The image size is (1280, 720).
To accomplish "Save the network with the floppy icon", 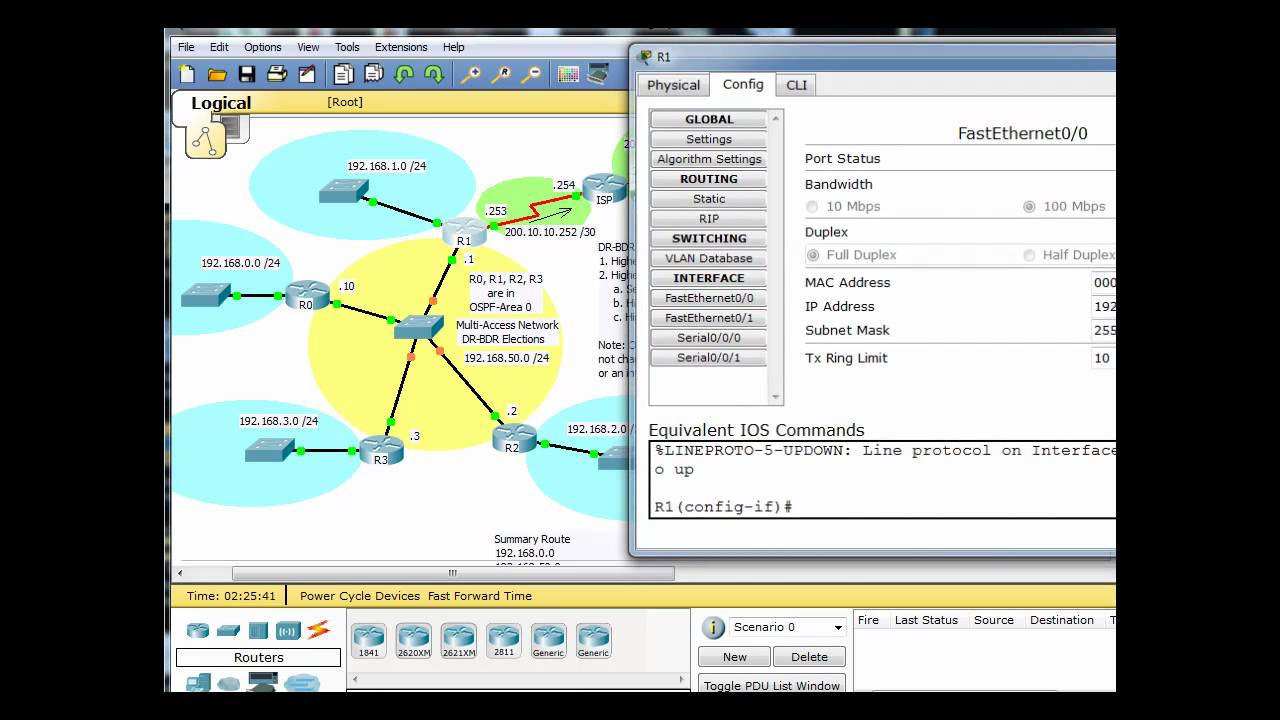I will click(x=247, y=74).
